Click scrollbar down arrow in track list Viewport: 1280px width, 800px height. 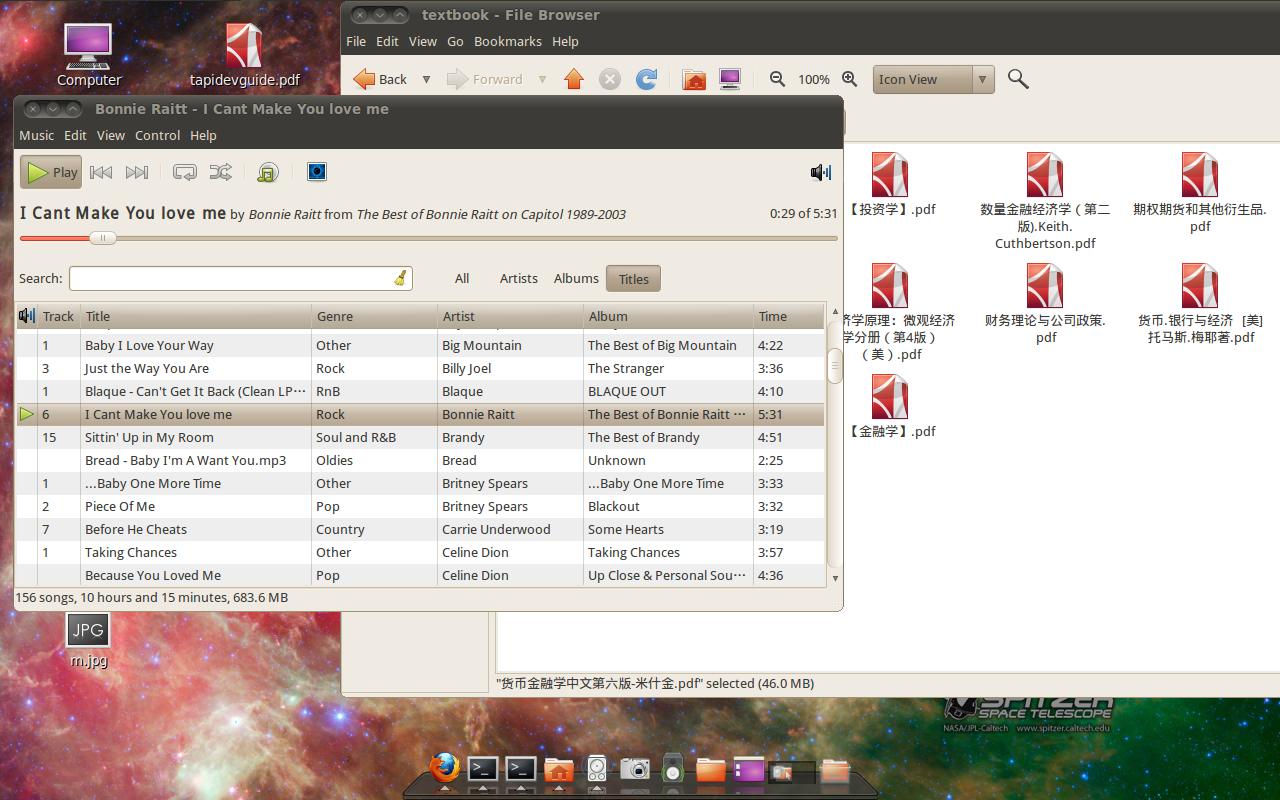coord(835,578)
